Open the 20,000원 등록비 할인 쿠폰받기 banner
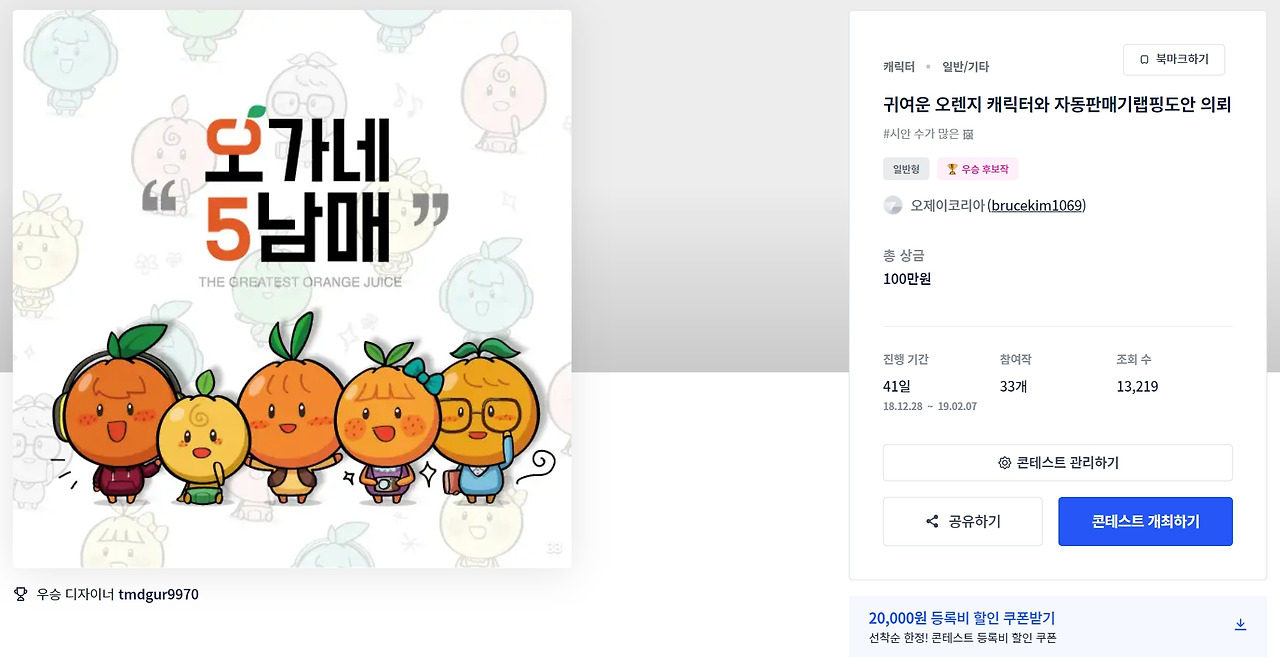The width and height of the screenshot is (1280, 665). pyautogui.click(x=1058, y=627)
